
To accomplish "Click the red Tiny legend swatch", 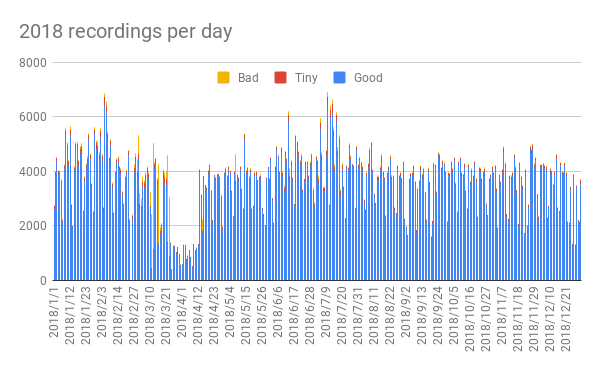I will coord(280,78).
